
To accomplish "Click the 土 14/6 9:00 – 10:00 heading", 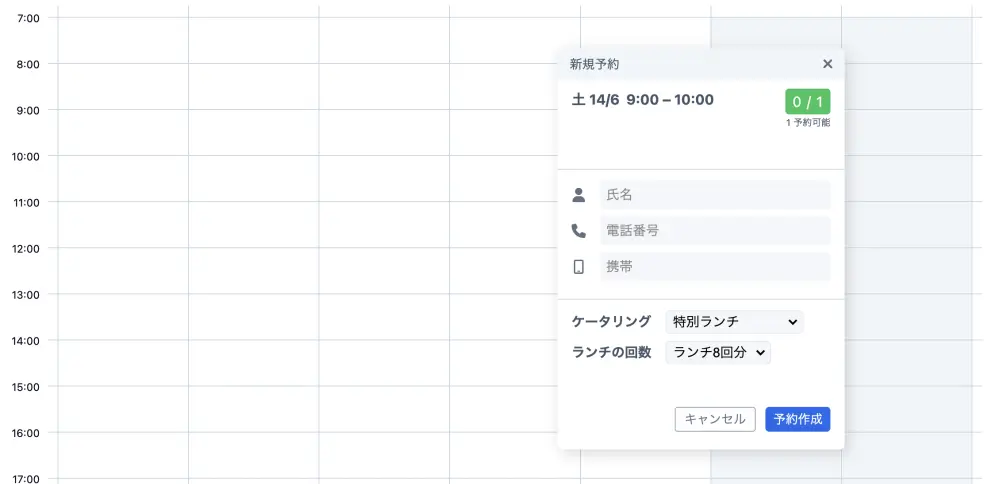I will 642,100.
